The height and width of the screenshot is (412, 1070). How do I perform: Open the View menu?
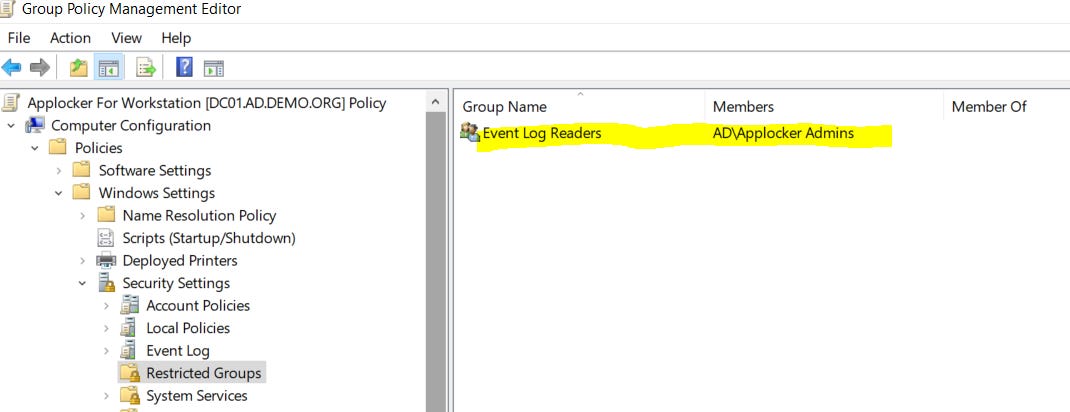point(126,38)
